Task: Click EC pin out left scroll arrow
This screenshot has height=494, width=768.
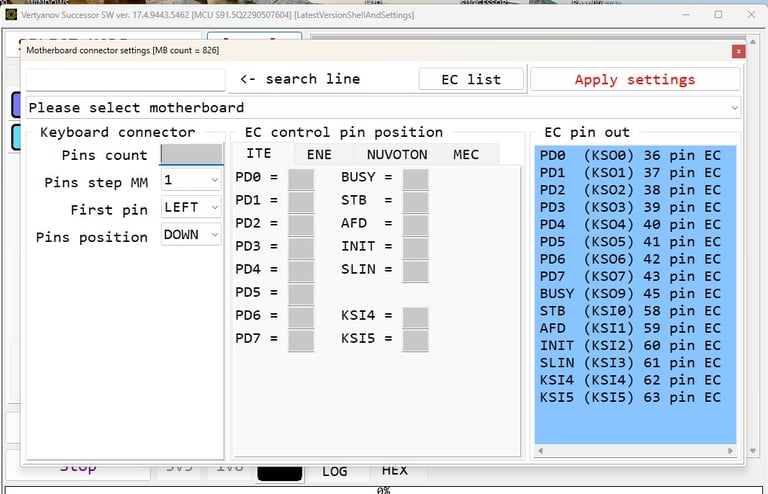Action: click(541, 450)
